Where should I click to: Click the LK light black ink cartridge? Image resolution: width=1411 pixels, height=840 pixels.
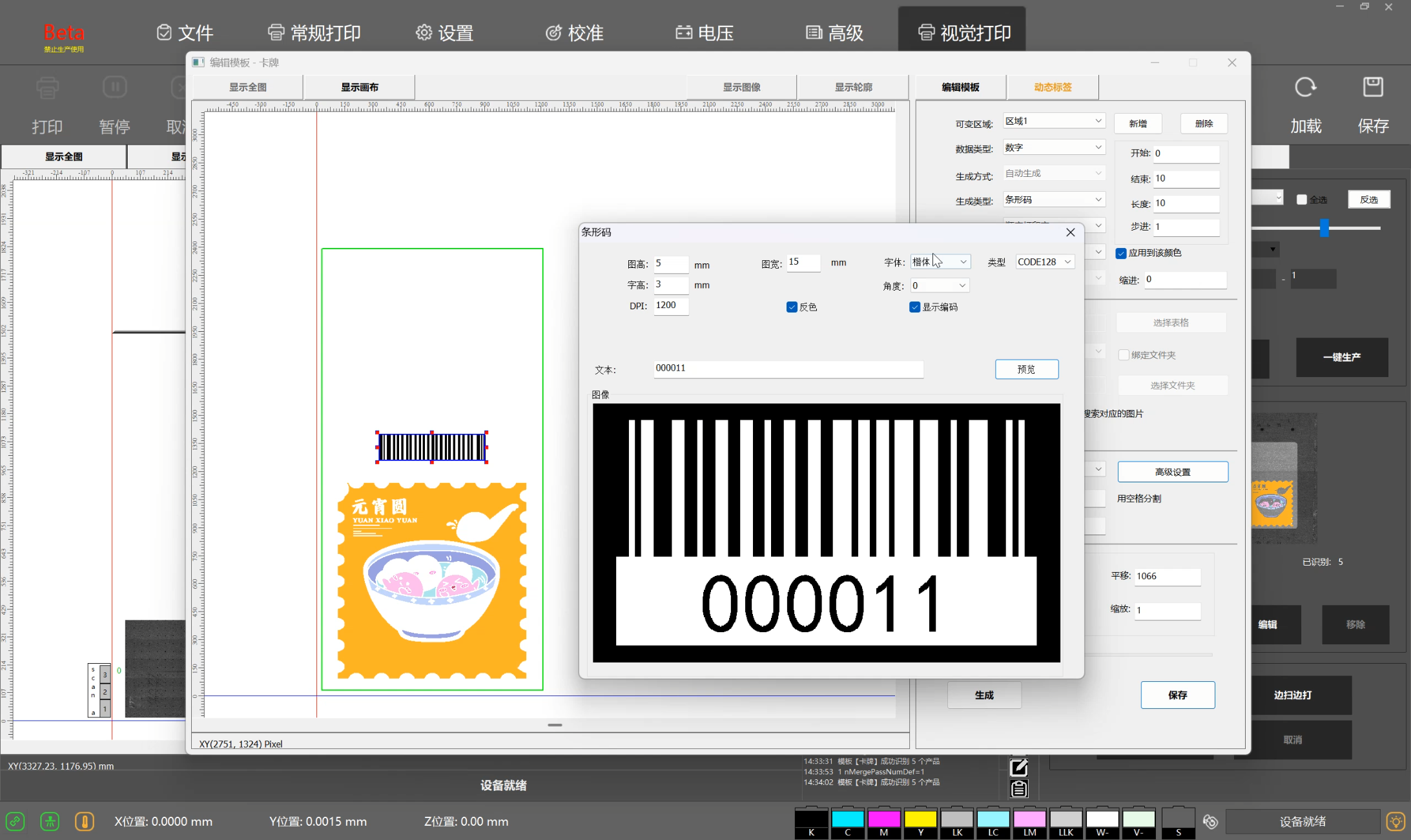pos(957,823)
